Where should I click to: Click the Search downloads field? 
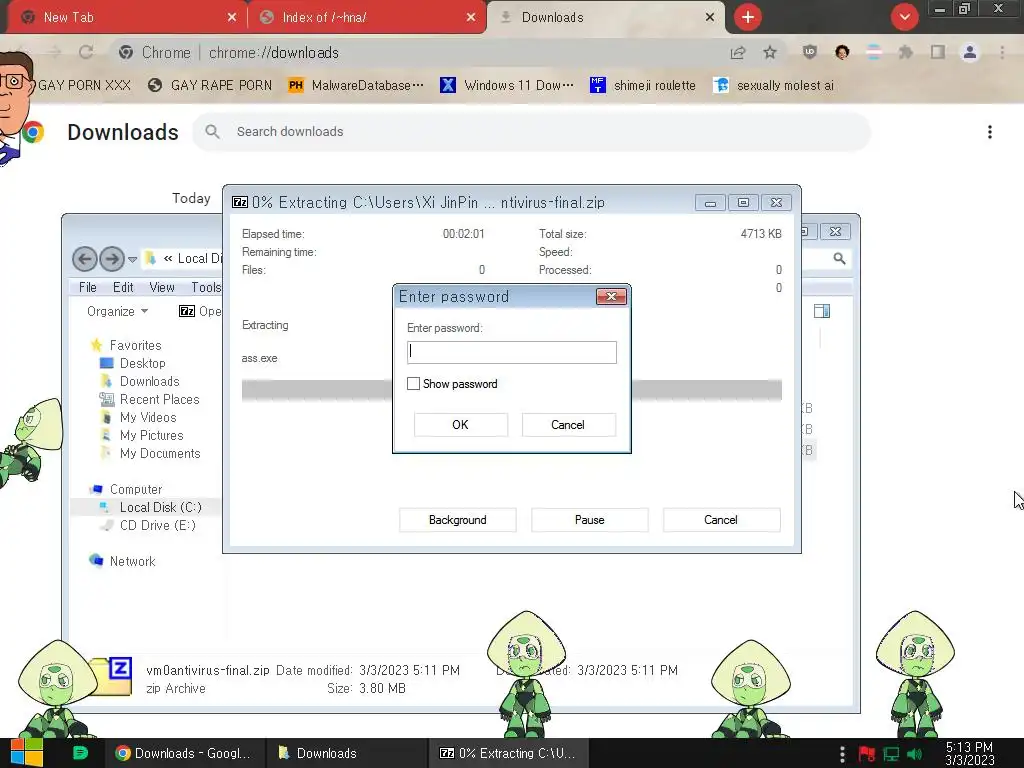point(531,132)
